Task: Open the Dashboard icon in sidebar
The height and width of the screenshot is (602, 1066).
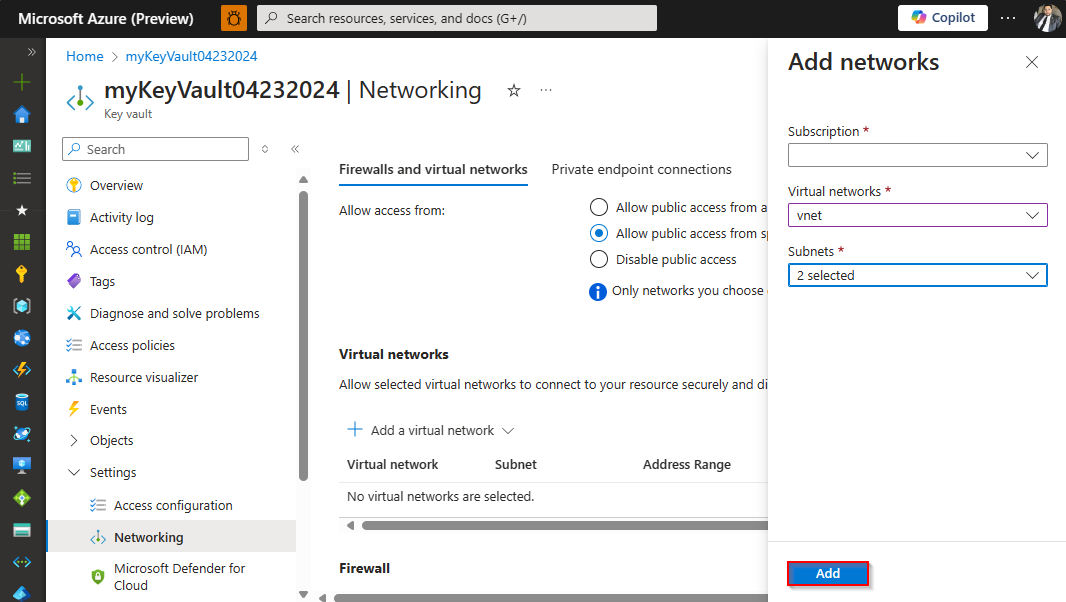Action: coord(22,145)
